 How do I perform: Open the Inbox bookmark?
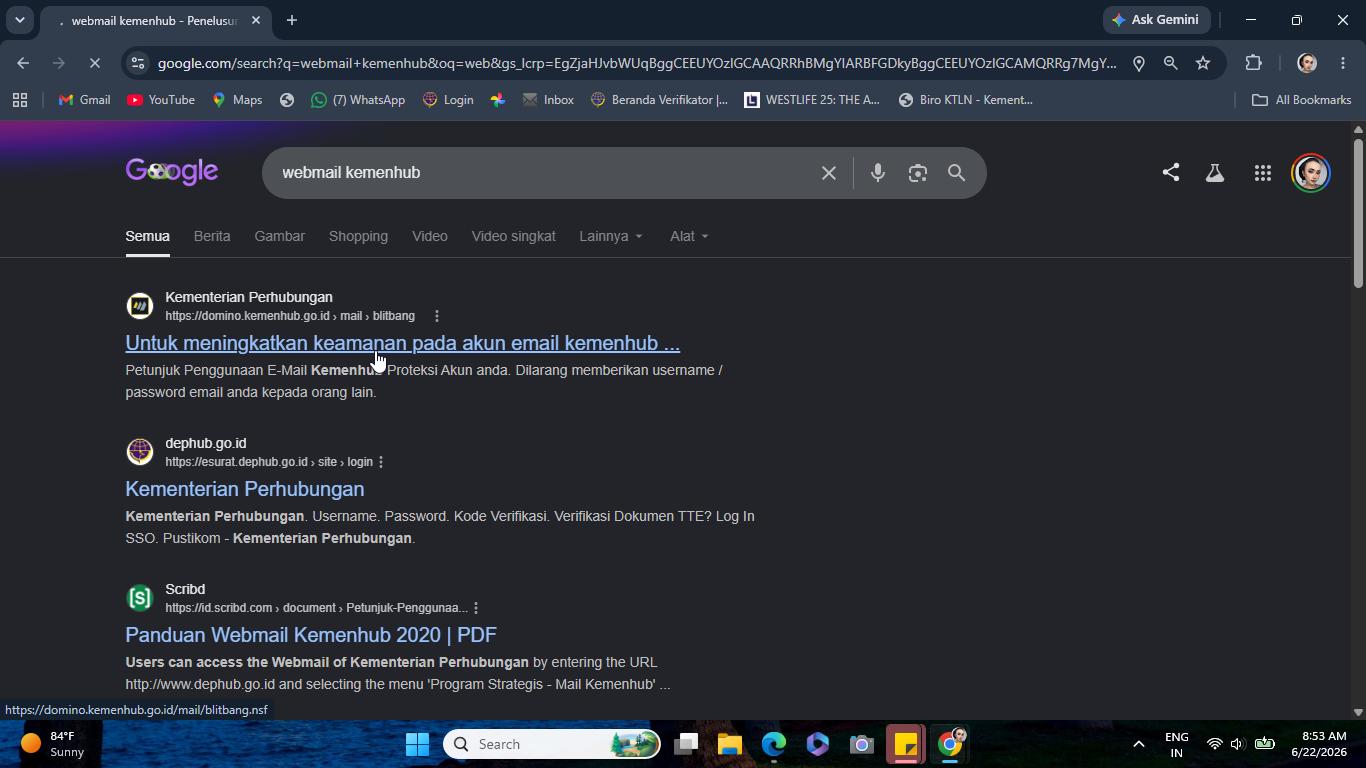tap(548, 100)
